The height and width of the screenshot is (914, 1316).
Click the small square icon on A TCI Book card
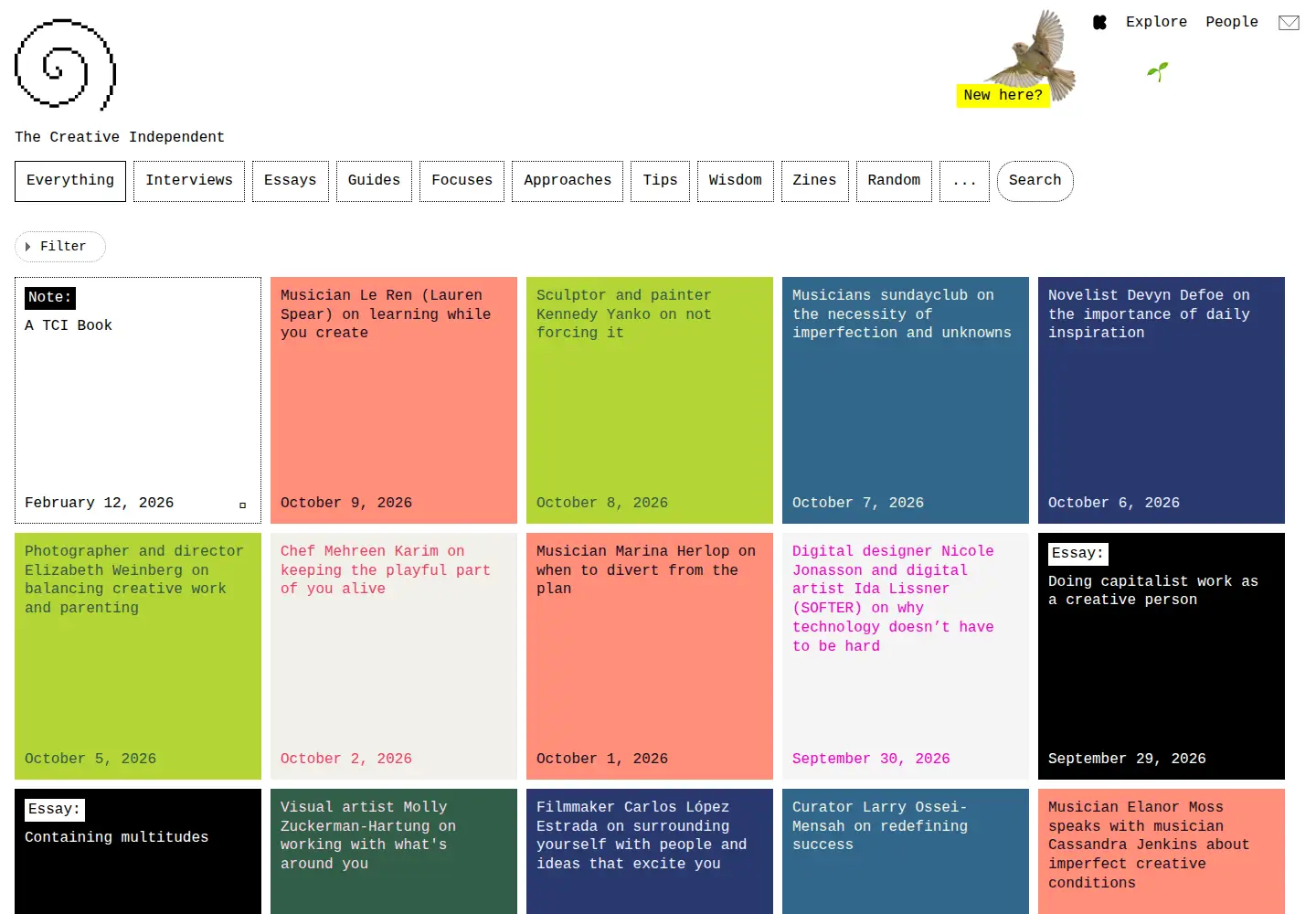[x=242, y=505]
